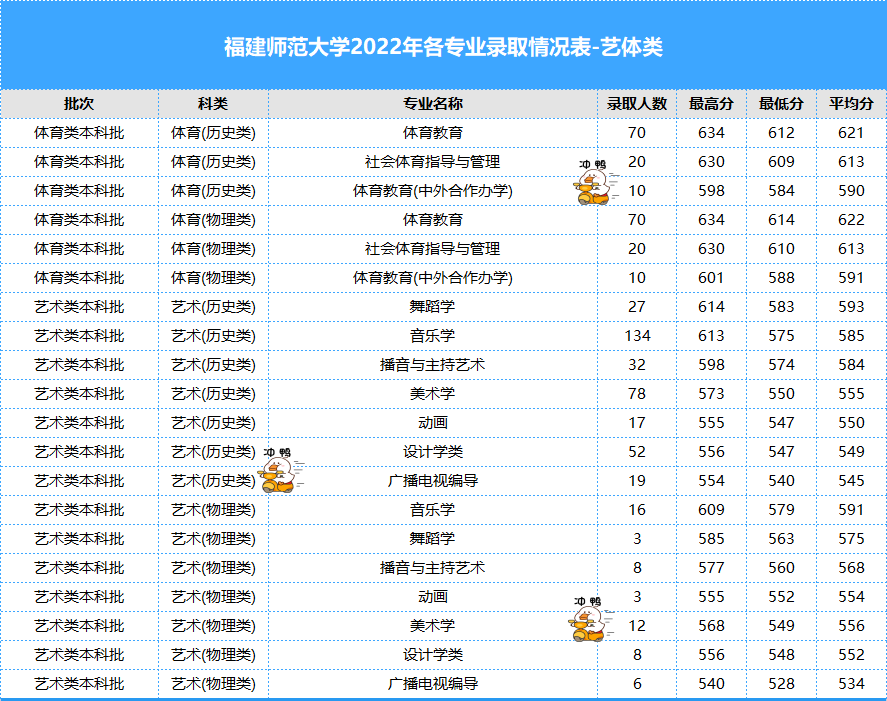Viewport: 887px width, 701px height.
Task: Click the 平均分 column header
Action: pyautogui.click(x=851, y=104)
